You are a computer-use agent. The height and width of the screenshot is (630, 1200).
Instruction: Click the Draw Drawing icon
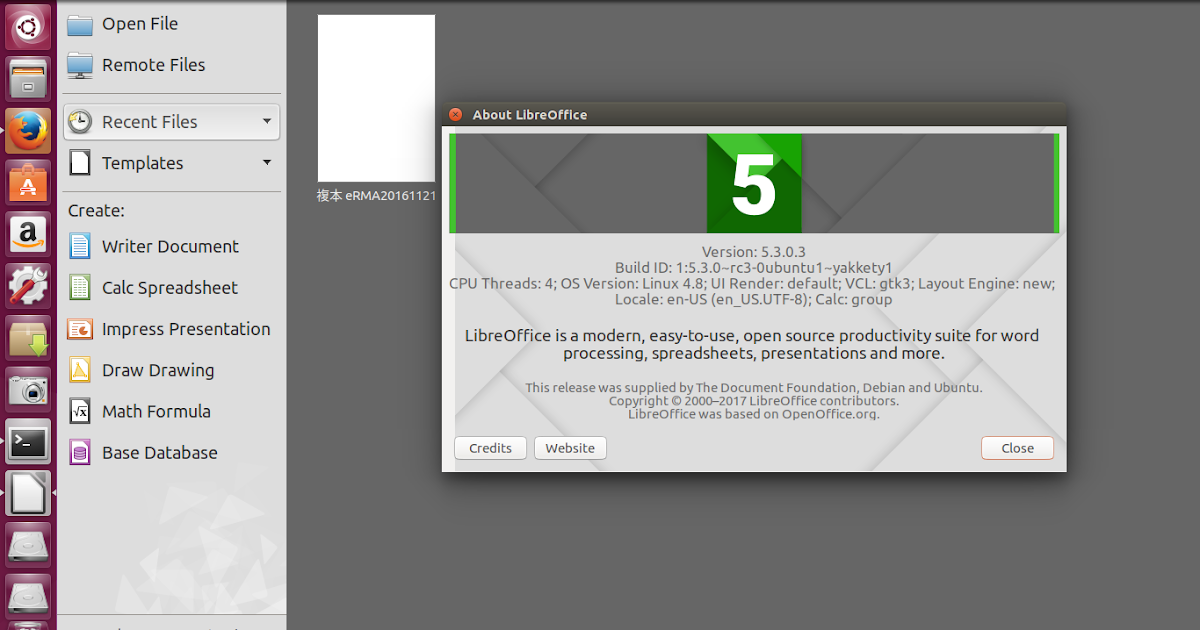coord(80,370)
